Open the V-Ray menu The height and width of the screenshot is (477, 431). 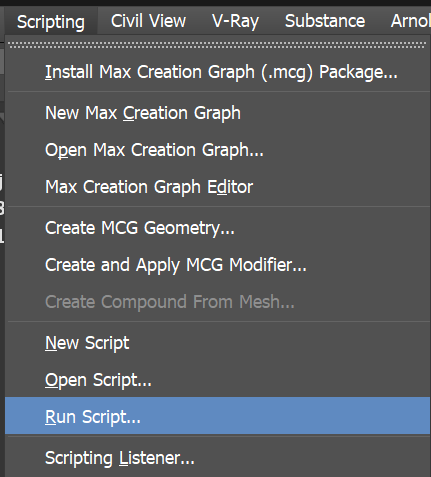click(x=235, y=21)
